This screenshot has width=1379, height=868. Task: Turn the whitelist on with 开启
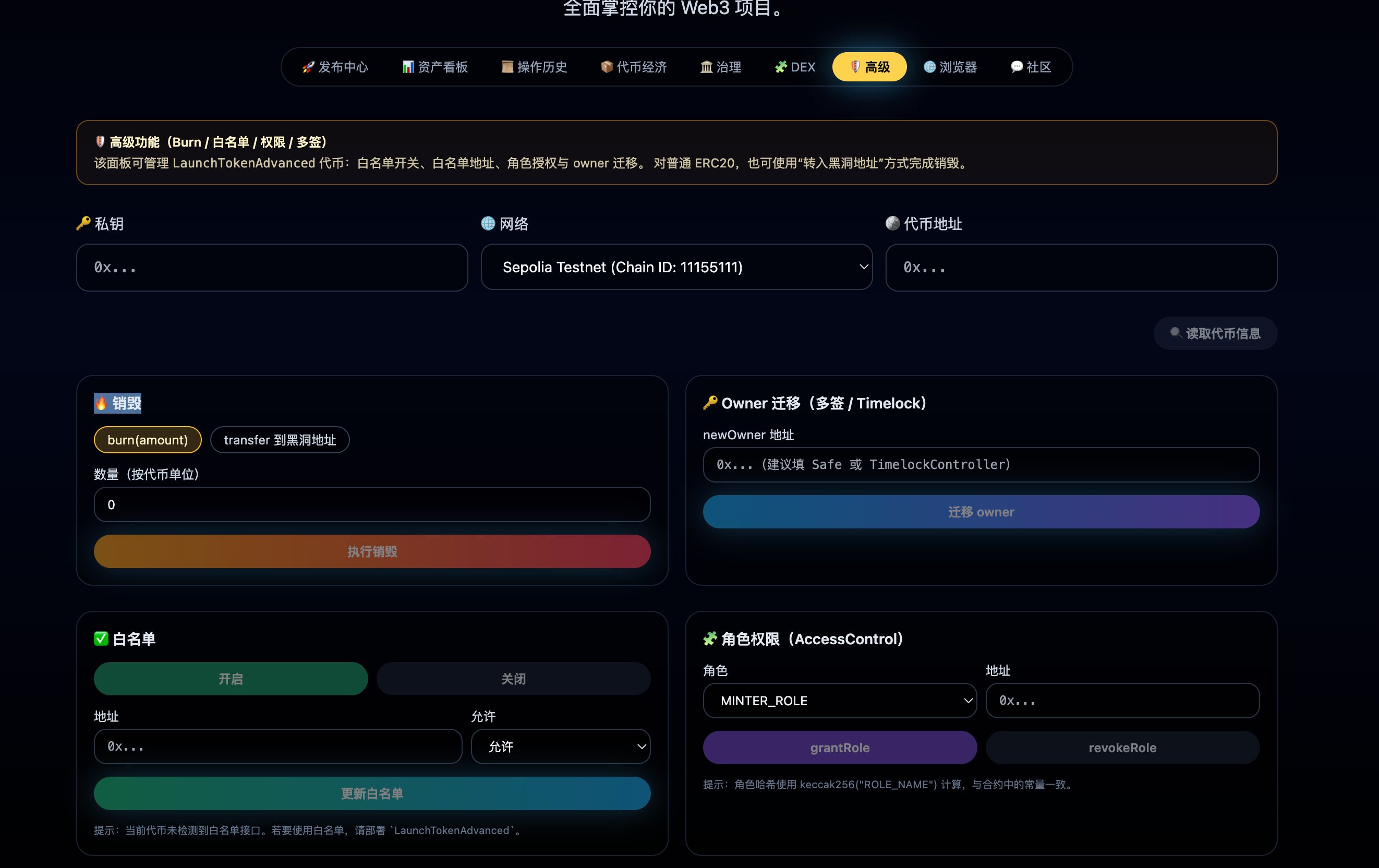pos(230,679)
